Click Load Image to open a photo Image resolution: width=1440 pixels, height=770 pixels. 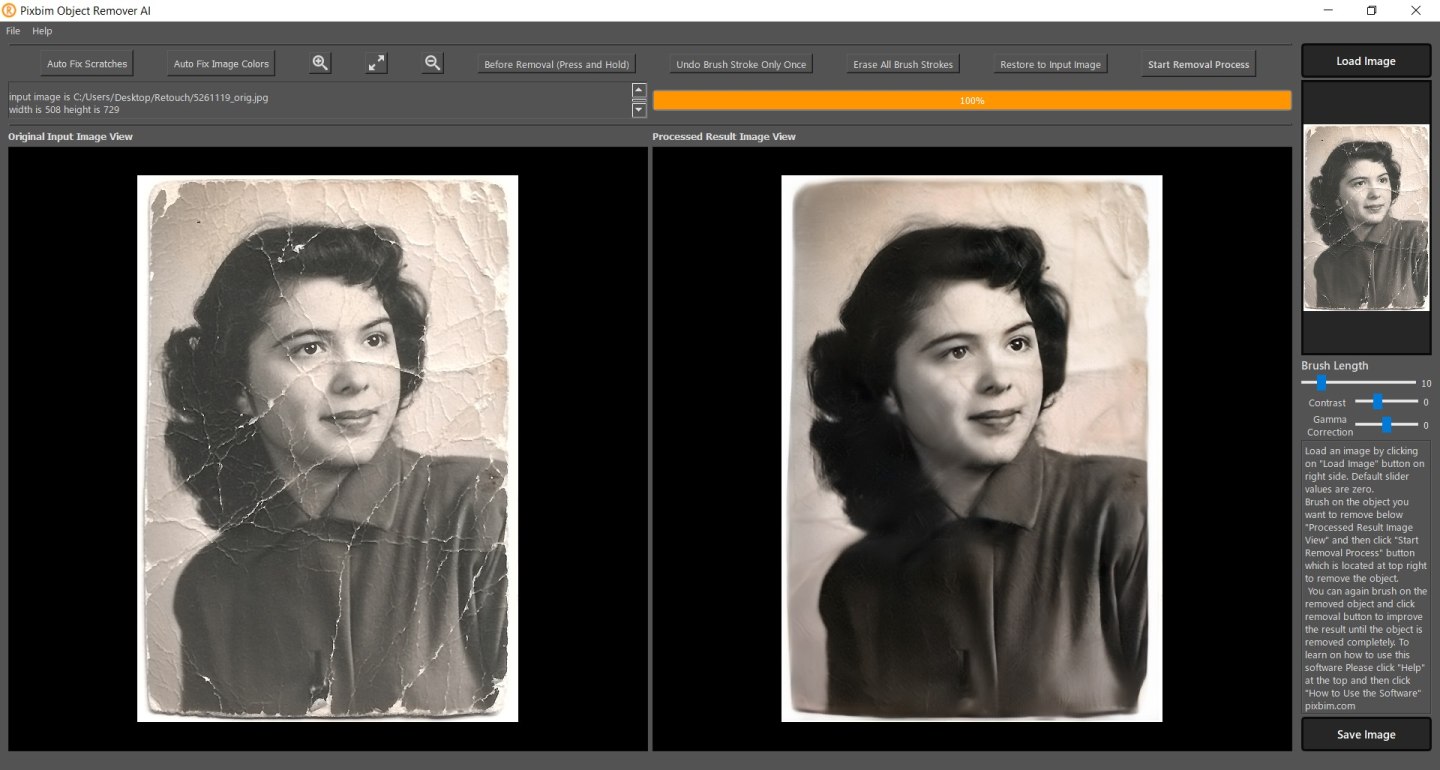(1365, 60)
